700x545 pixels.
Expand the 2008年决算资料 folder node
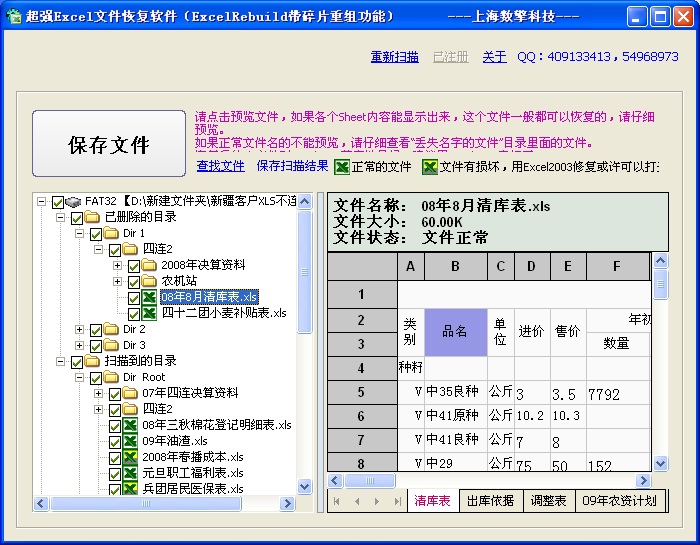click(118, 265)
